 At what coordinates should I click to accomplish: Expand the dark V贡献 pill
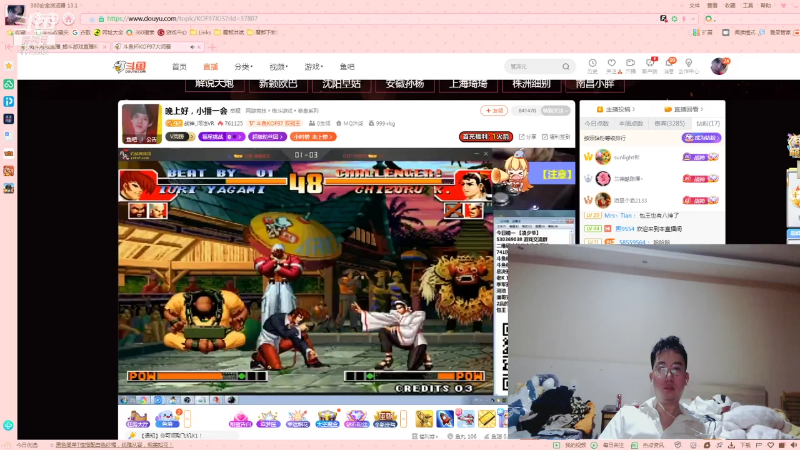tap(180, 137)
